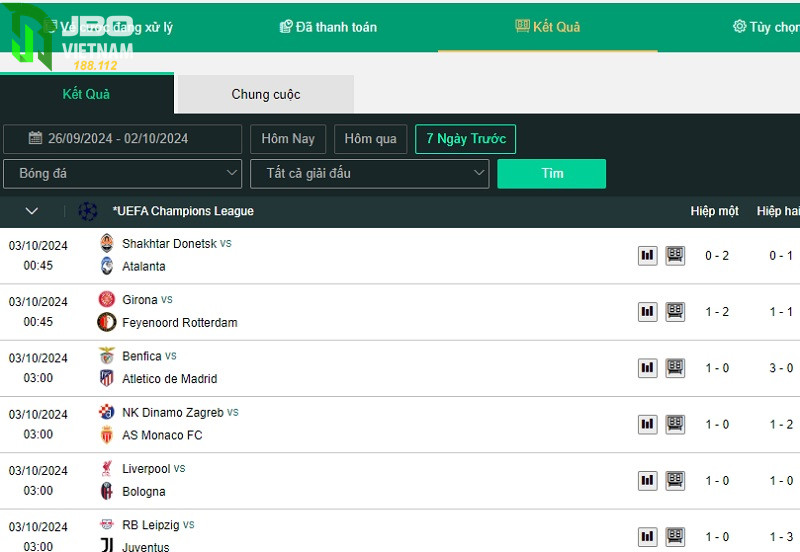Open the date range picker 26/09/2024 - 02/10/2024

click(122, 139)
